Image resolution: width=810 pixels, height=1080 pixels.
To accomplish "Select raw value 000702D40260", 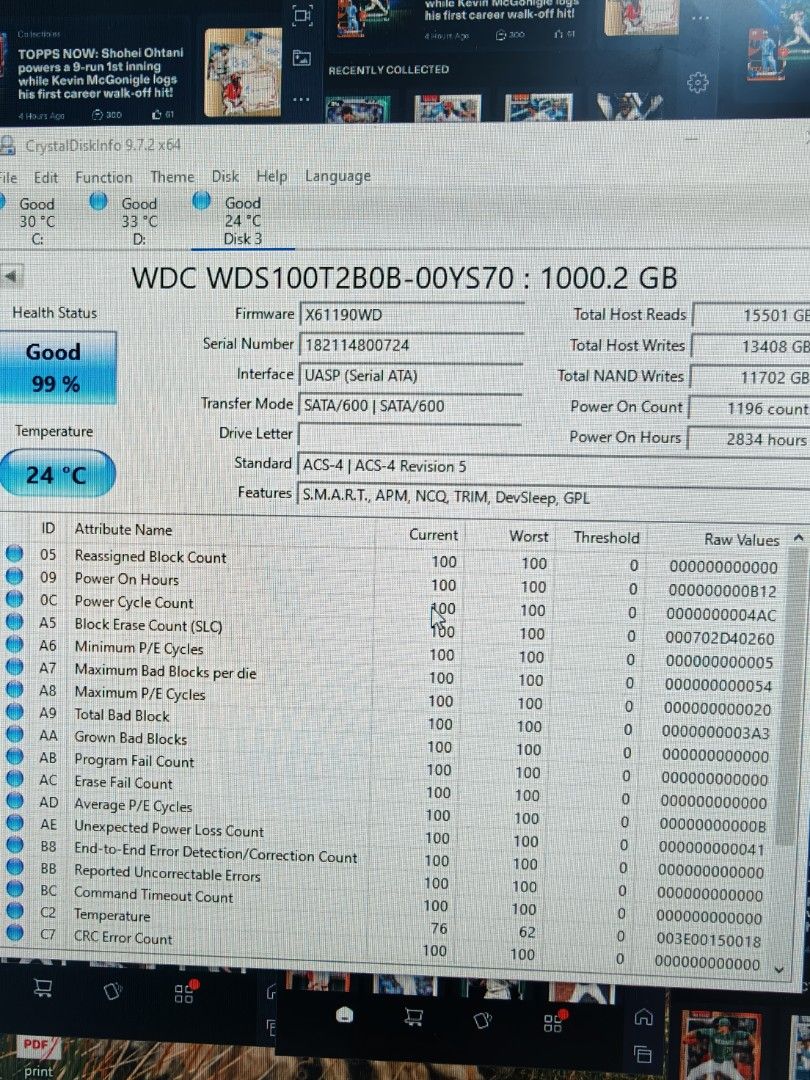I will [x=720, y=638].
